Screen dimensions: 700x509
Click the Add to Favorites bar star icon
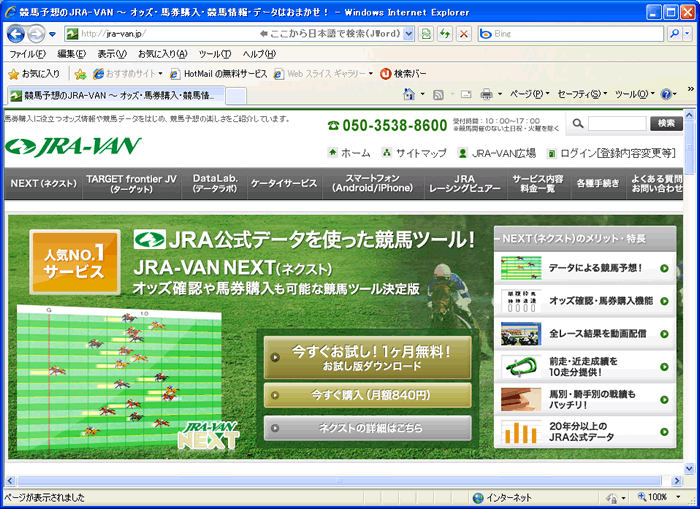click(x=80, y=74)
